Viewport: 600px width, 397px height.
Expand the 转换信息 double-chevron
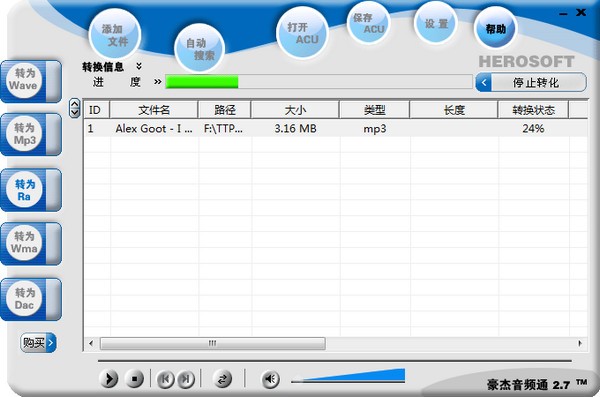point(139,66)
